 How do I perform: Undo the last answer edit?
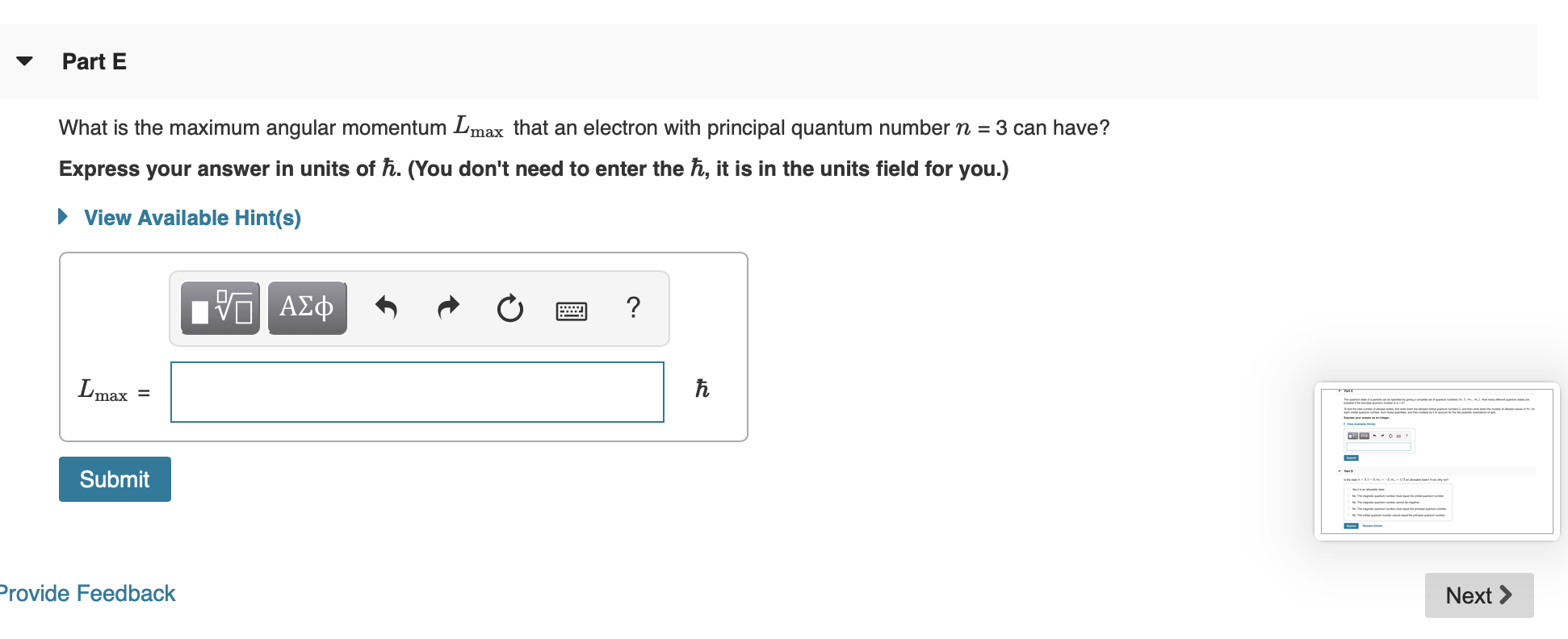387,307
